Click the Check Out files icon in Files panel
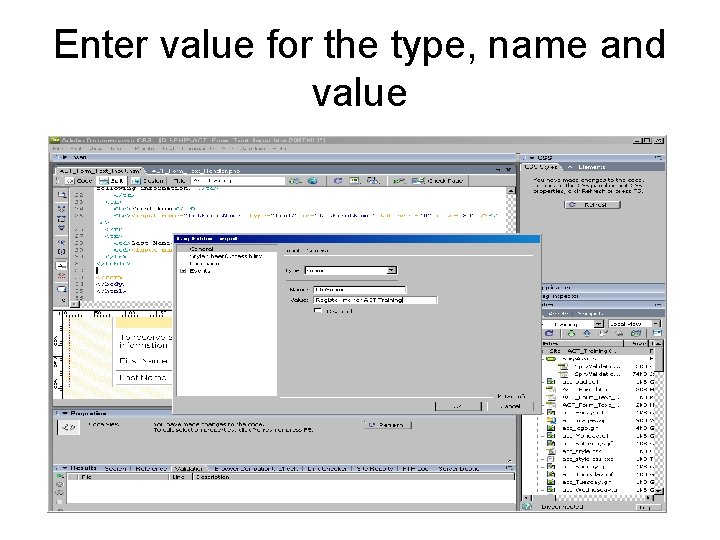The width and height of the screenshot is (720, 540). 603,334
